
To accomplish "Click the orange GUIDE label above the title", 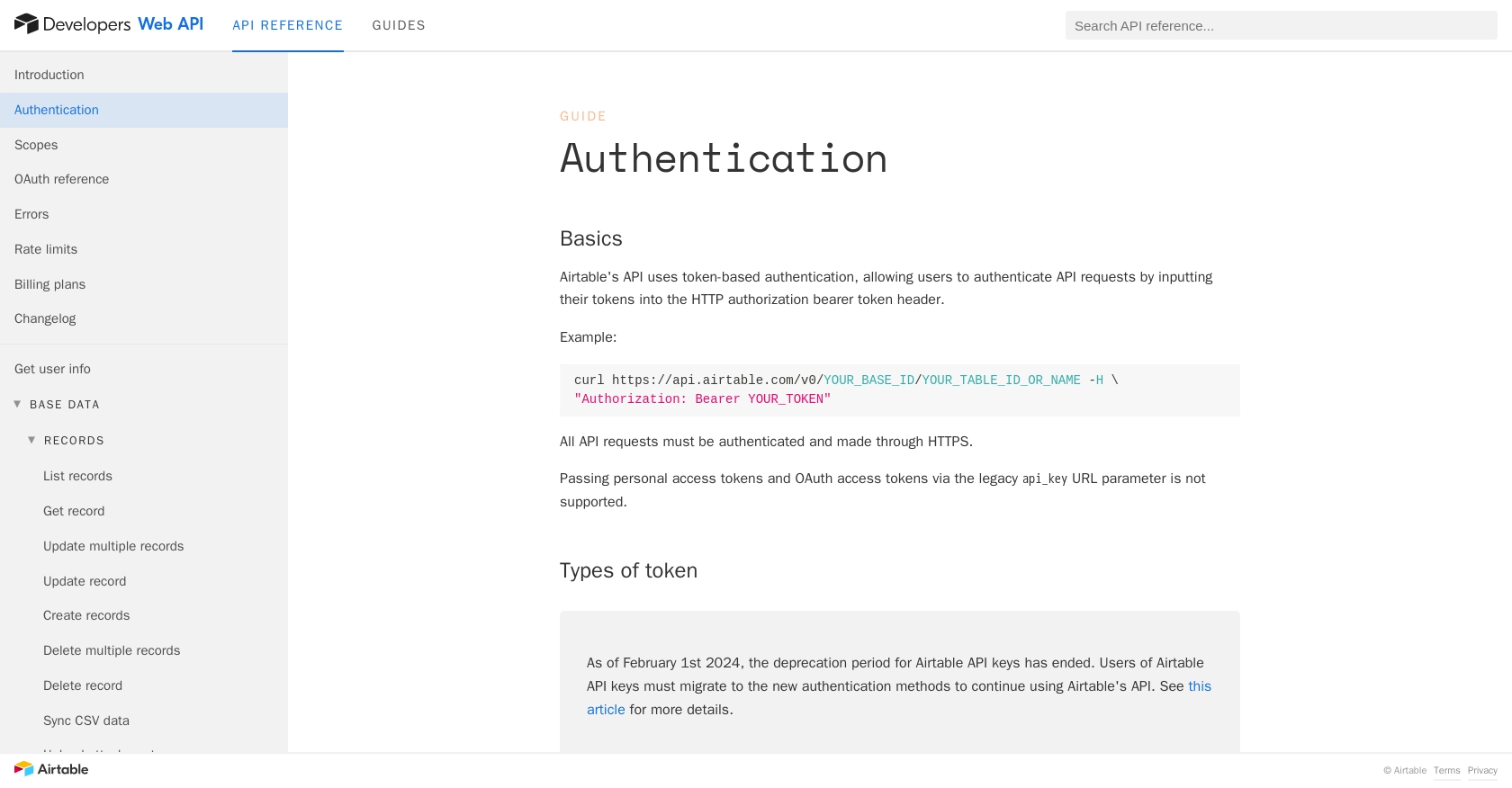I will pyautogui.click(x=583, y=116).
